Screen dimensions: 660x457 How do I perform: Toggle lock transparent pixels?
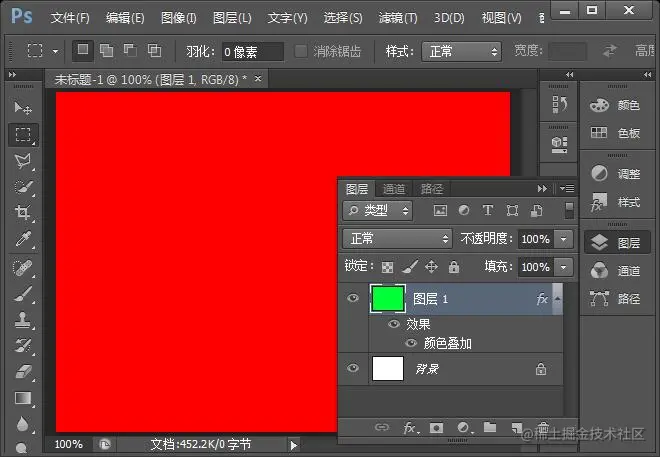pos(387,267)
